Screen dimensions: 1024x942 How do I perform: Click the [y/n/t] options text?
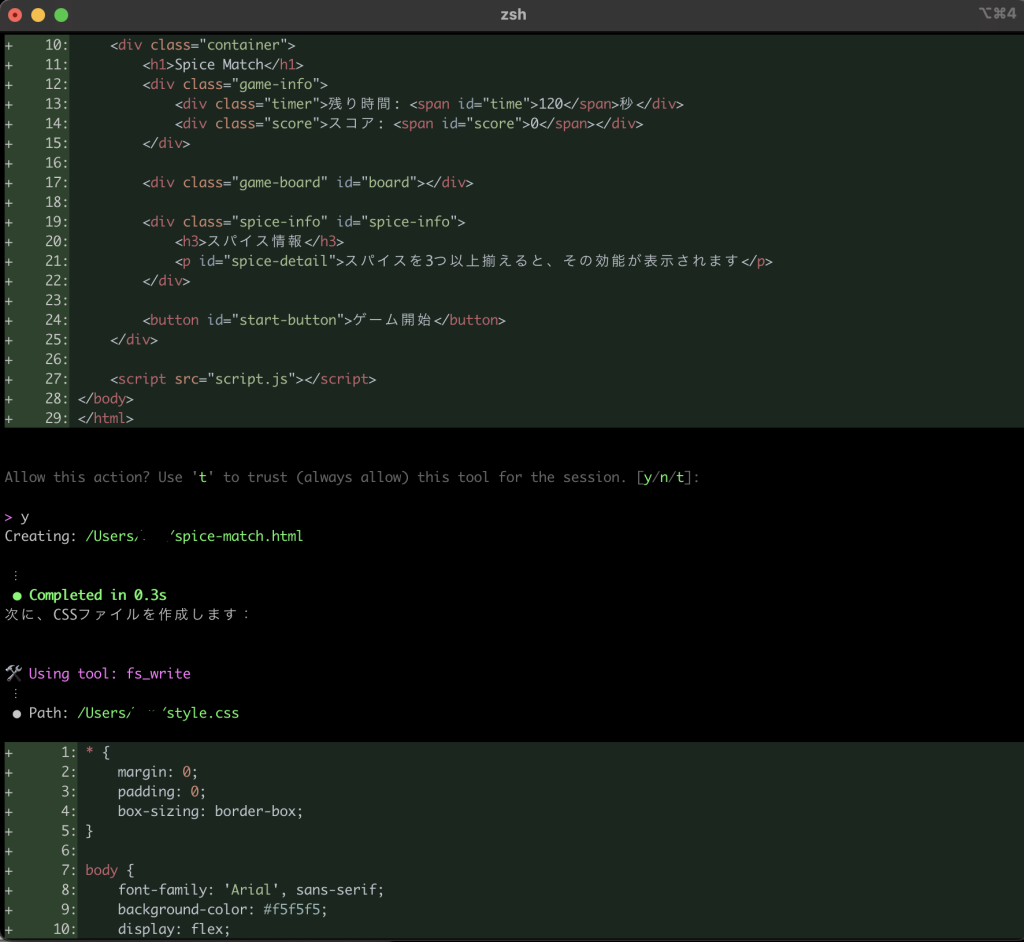point(664,478)
